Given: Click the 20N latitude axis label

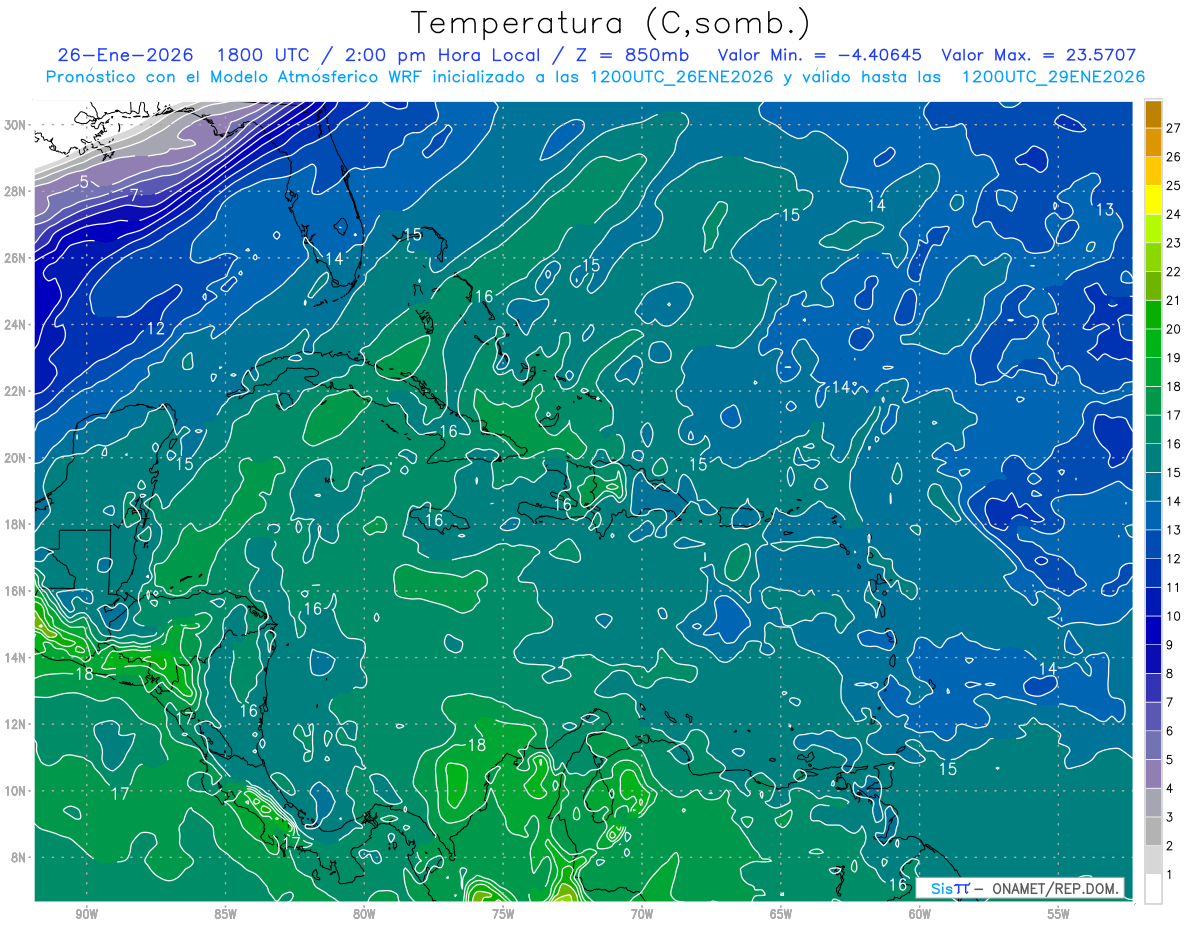Looking at the screenshot, I should pos(17,458).
